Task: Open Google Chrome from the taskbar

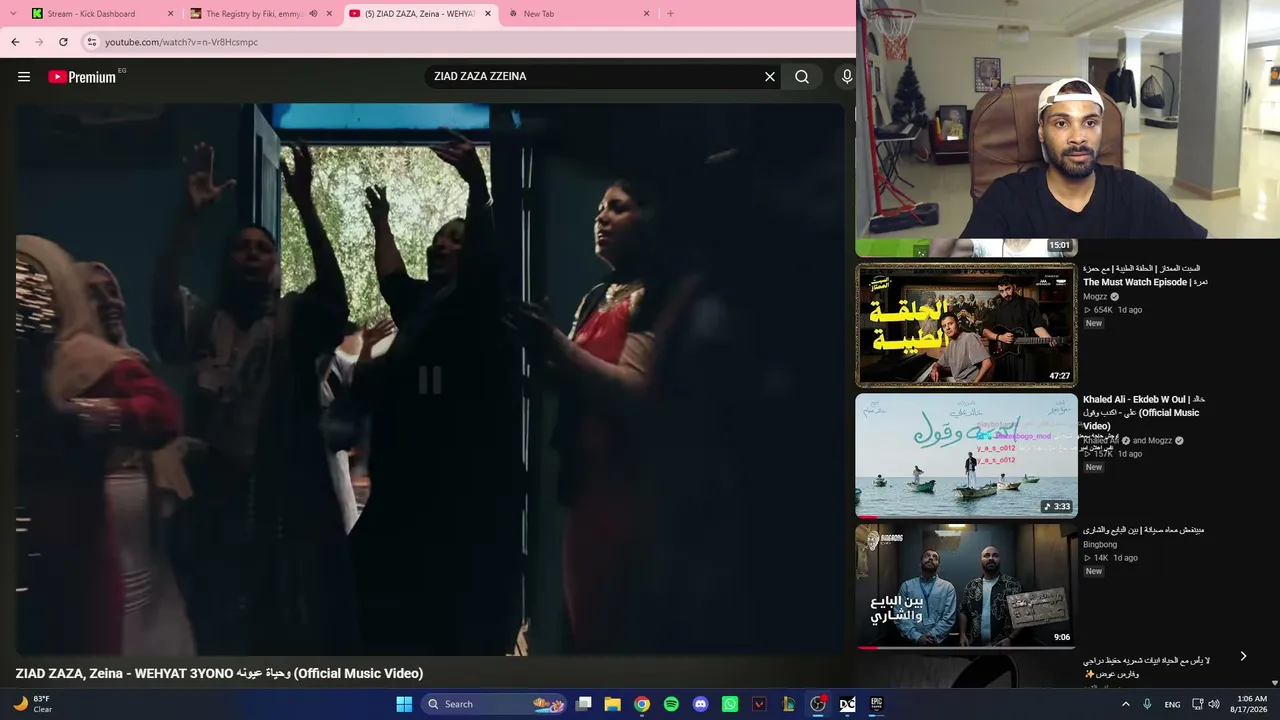Action: [x=642, y=704]
